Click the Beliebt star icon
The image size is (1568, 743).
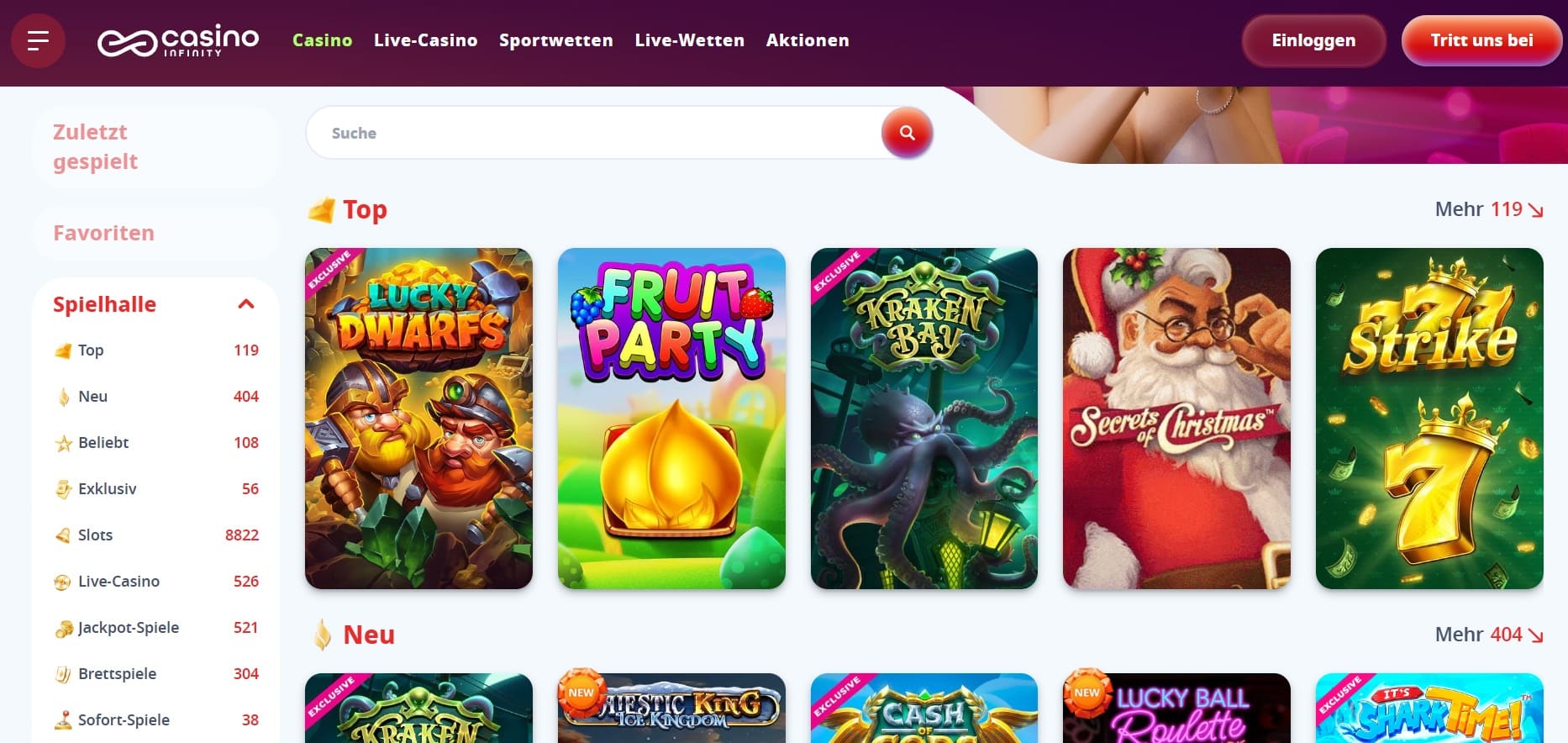click(63, 443)
